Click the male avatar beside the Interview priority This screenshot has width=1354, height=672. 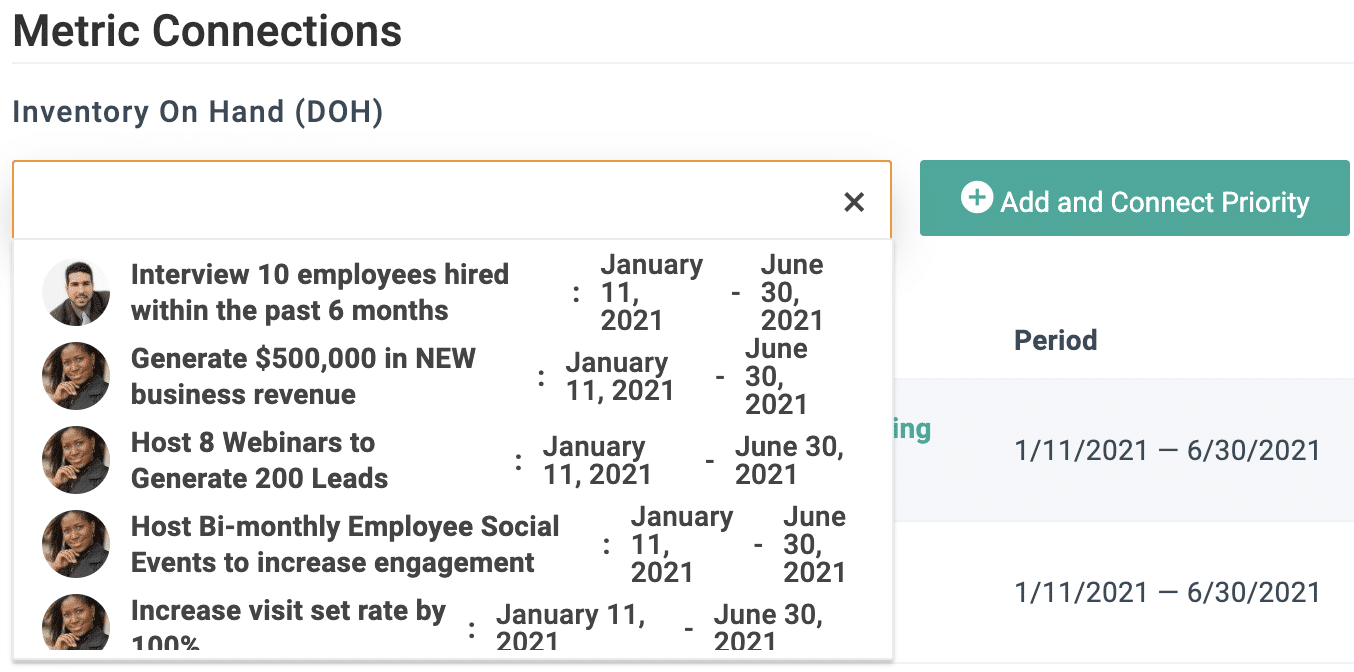click(76, 293)
